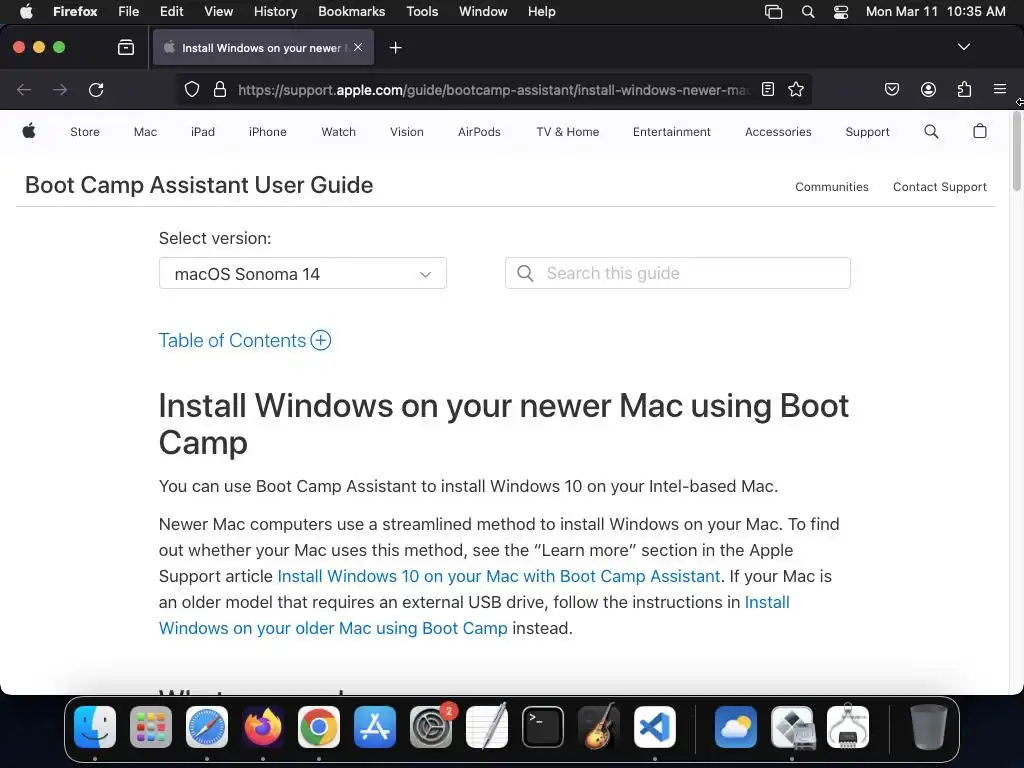The width and height of the screenshot is (1024, 768).
Task: Open Accessories section
Action: pyautogui.click(x=778, y=132)
